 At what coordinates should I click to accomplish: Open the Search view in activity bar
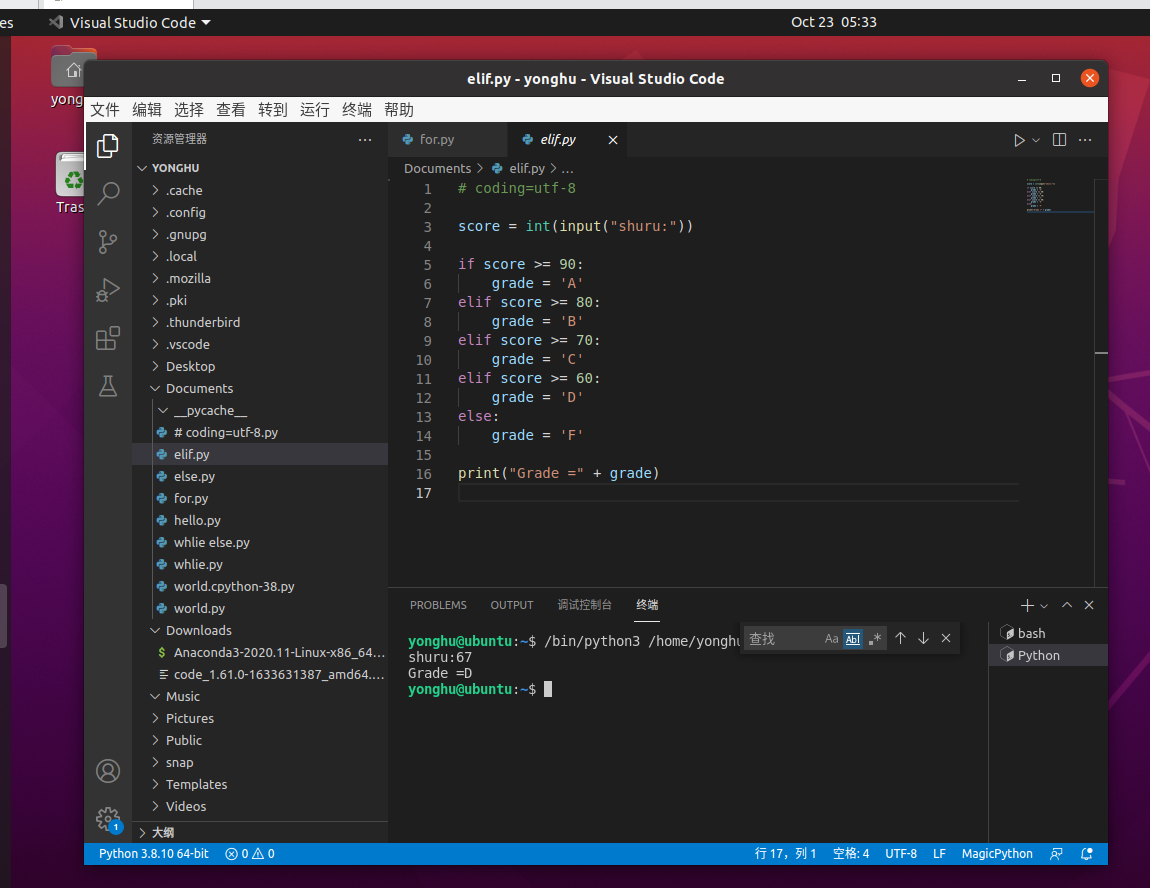tap(108, 194)
